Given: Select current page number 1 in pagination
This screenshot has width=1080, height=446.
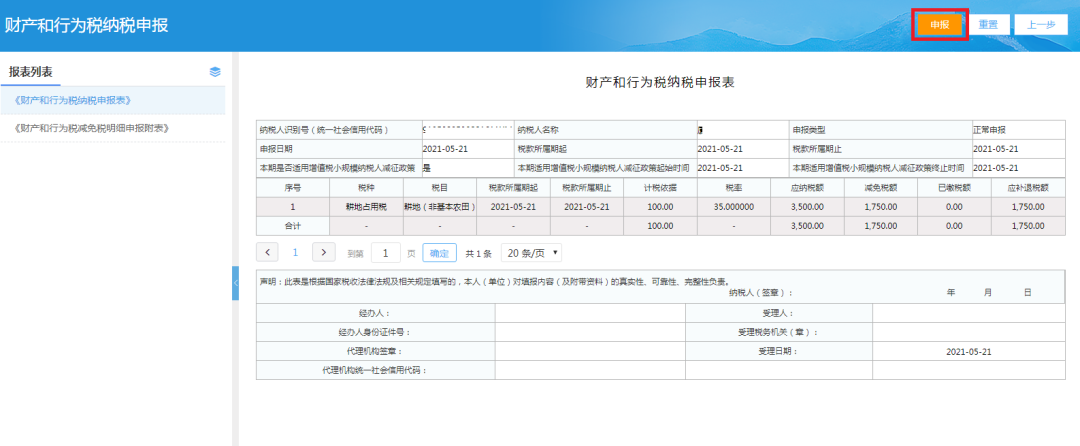Looking at the screenshot, I should coord(295,253).
